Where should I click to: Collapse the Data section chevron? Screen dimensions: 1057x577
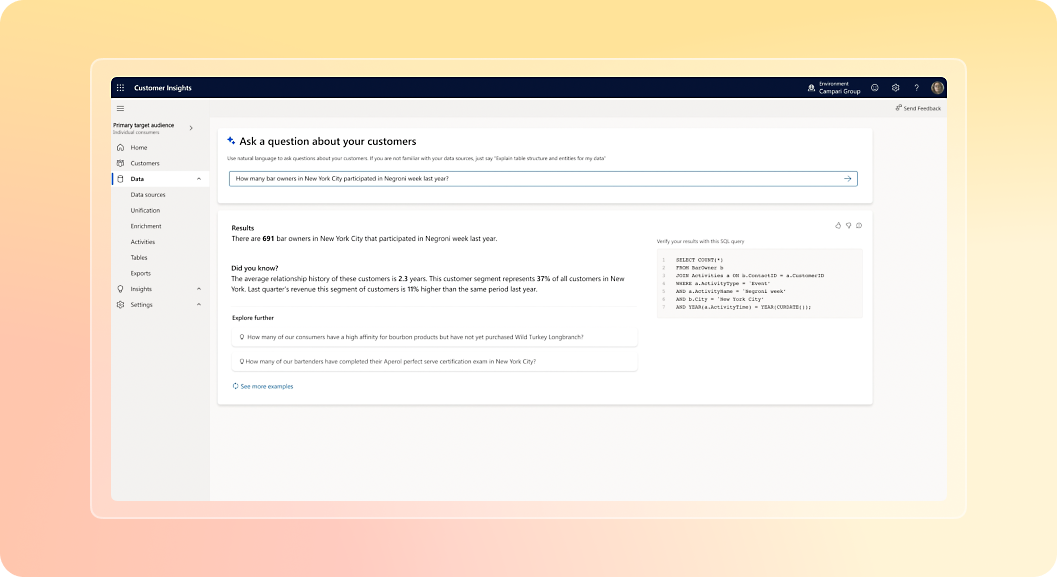[198, 179]
